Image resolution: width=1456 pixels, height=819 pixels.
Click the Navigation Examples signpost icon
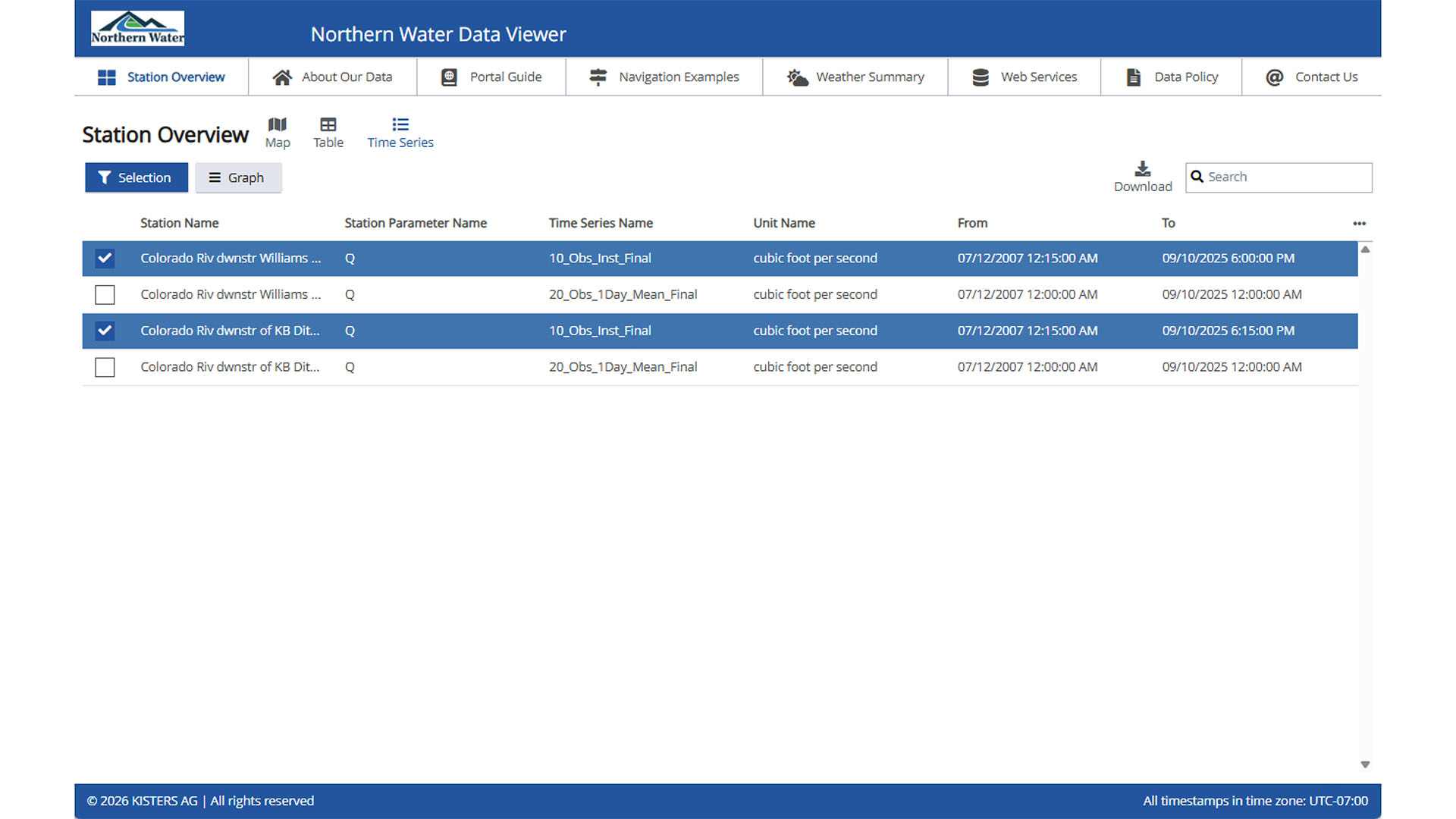pos(598,77)
